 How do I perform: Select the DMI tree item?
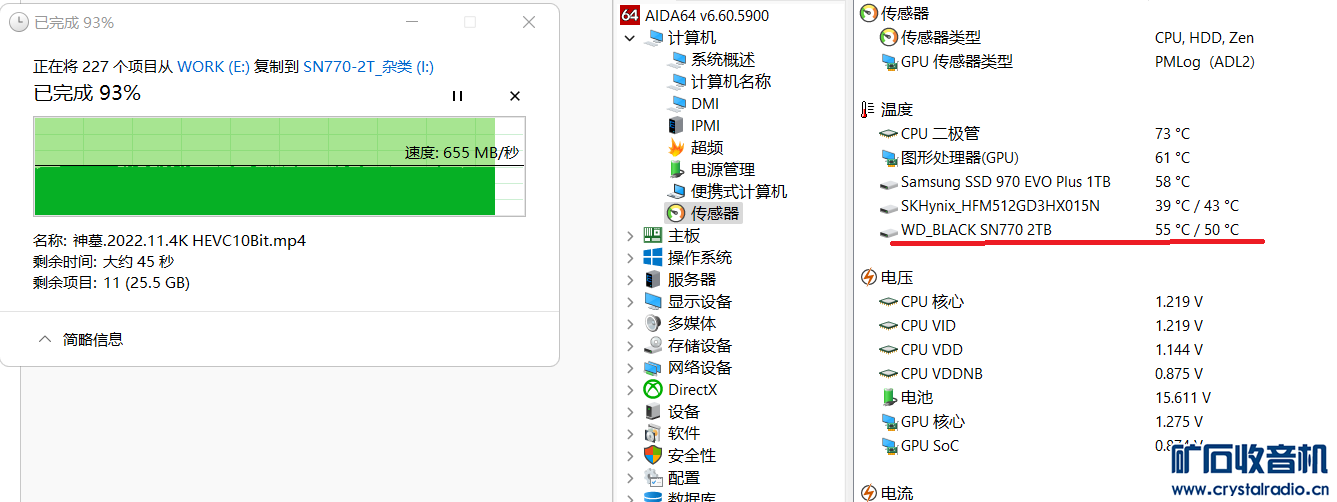tap(705, 104)
